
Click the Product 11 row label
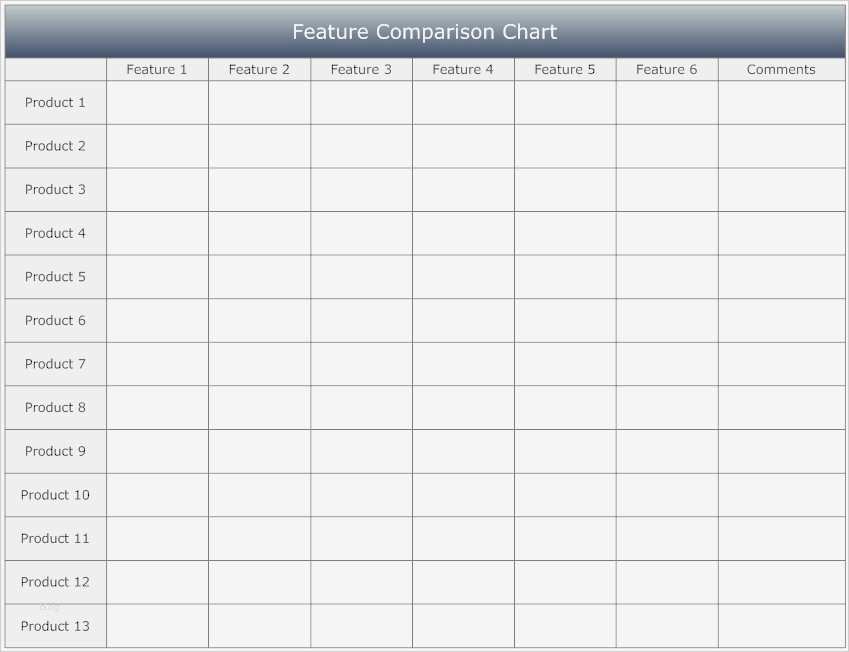point(55,538)
